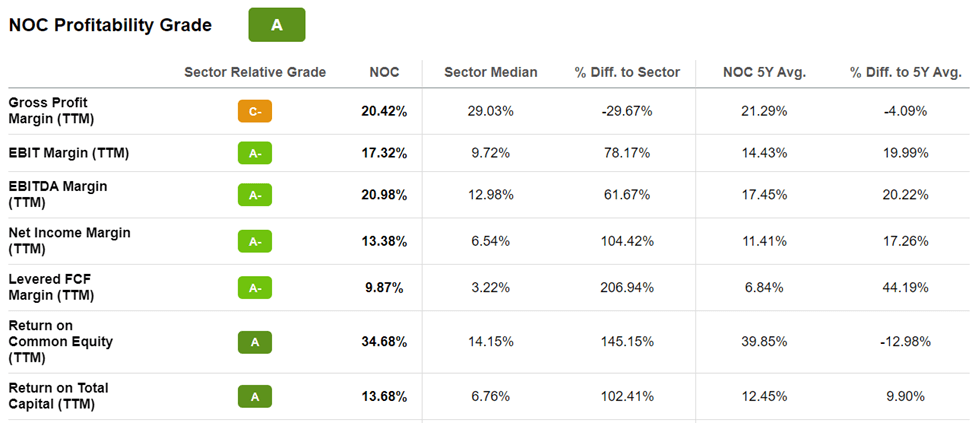Select the EBITDA Margin (TTM) row label
The width and height of the screenshot is (975, 423).
point(58,195)
